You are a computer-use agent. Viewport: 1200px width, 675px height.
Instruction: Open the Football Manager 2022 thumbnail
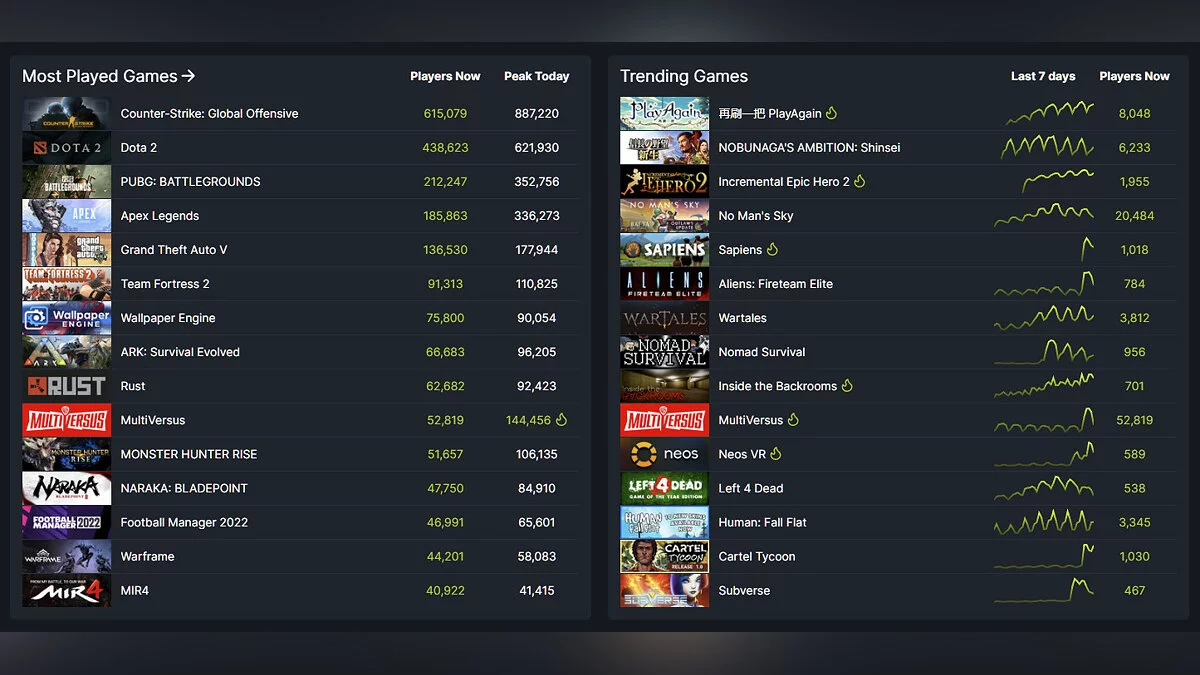coord(67,522)
